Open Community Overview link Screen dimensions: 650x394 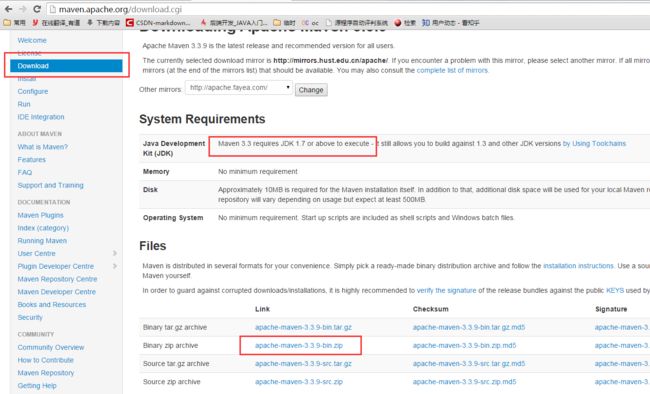click(x=51, y=347)
